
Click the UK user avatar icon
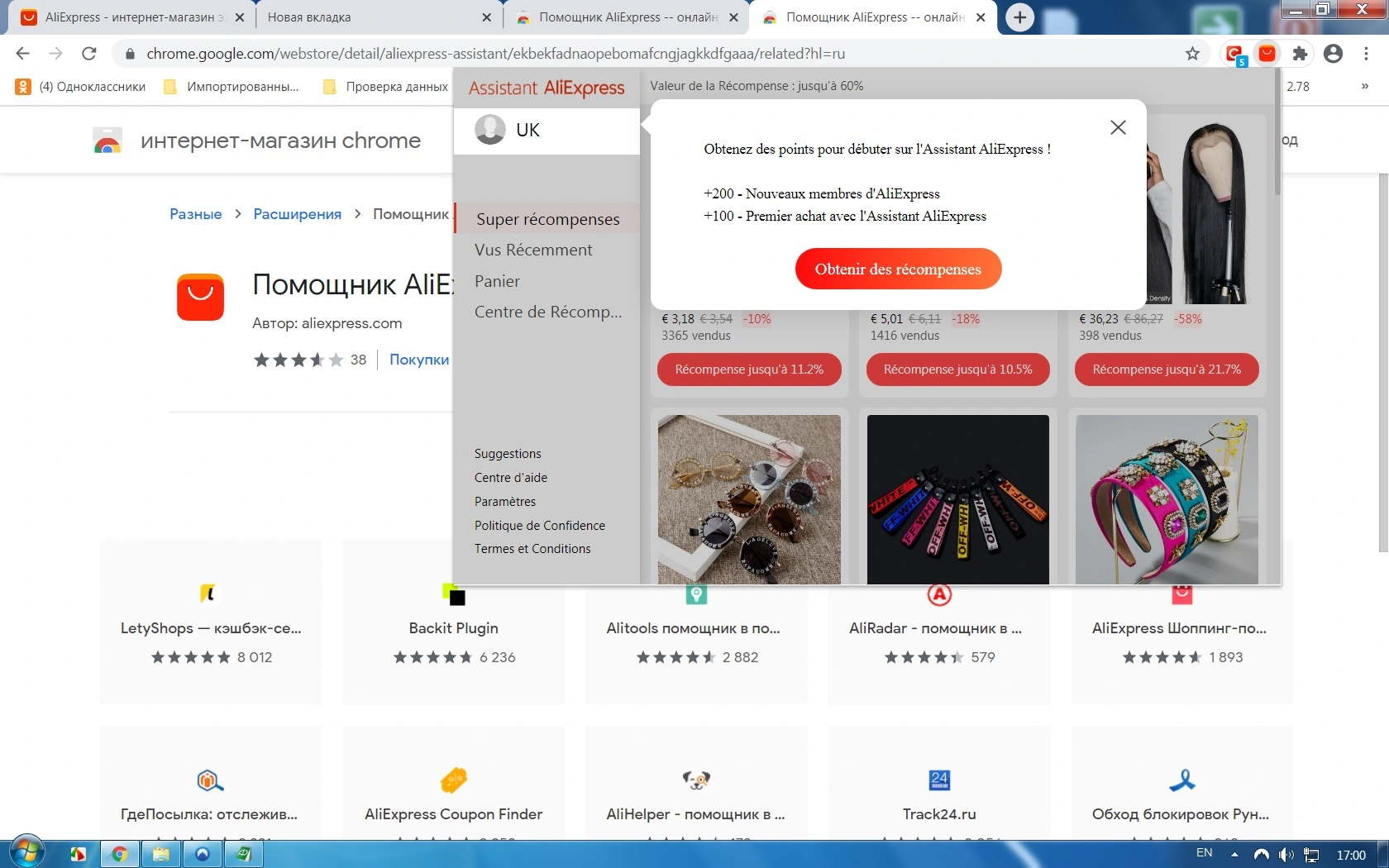click(490, 130)
